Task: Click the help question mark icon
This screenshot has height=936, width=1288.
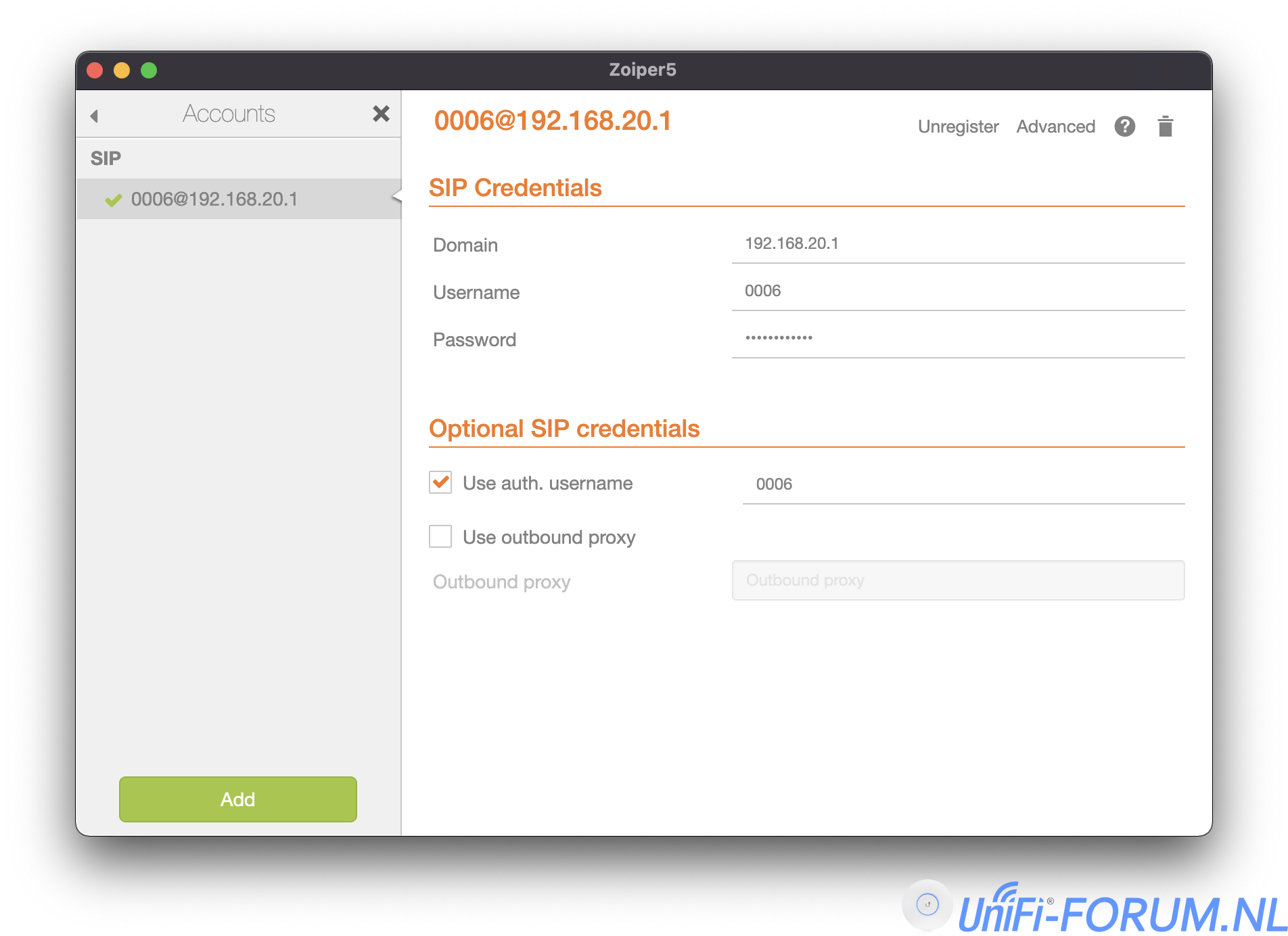Action: 1124,126
